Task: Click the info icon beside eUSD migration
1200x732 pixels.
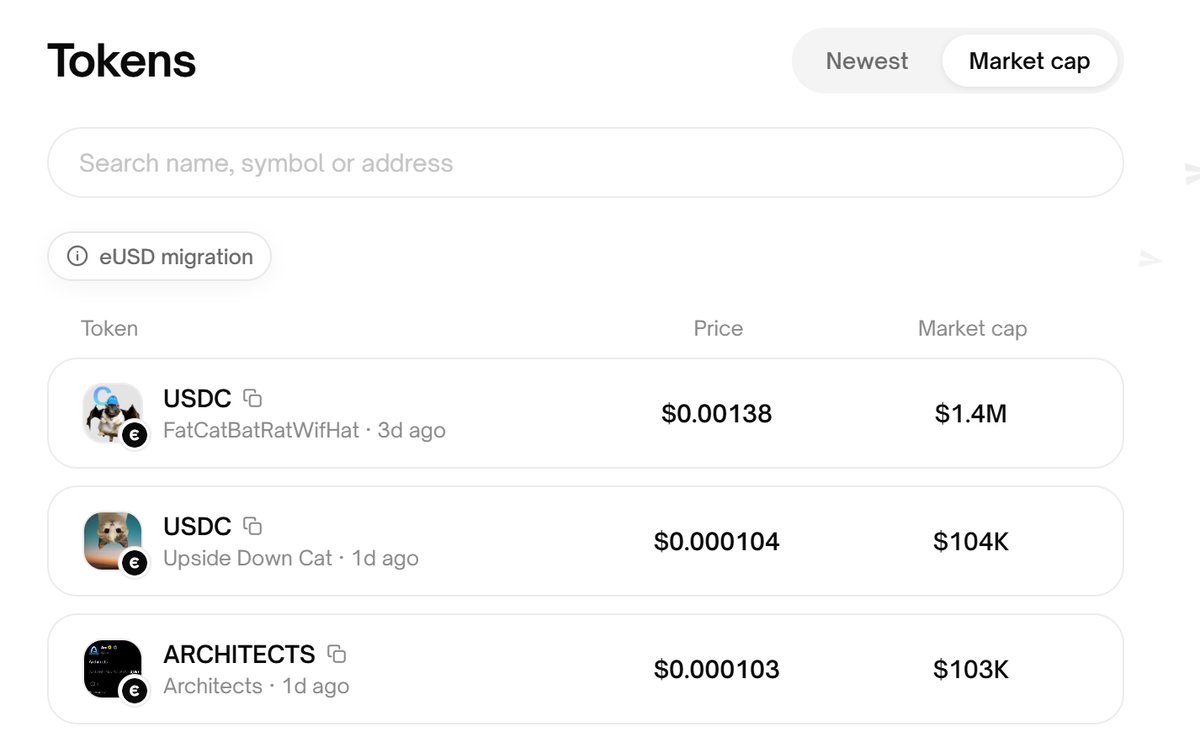Action: pyautogui.click(x=77, y=257)
